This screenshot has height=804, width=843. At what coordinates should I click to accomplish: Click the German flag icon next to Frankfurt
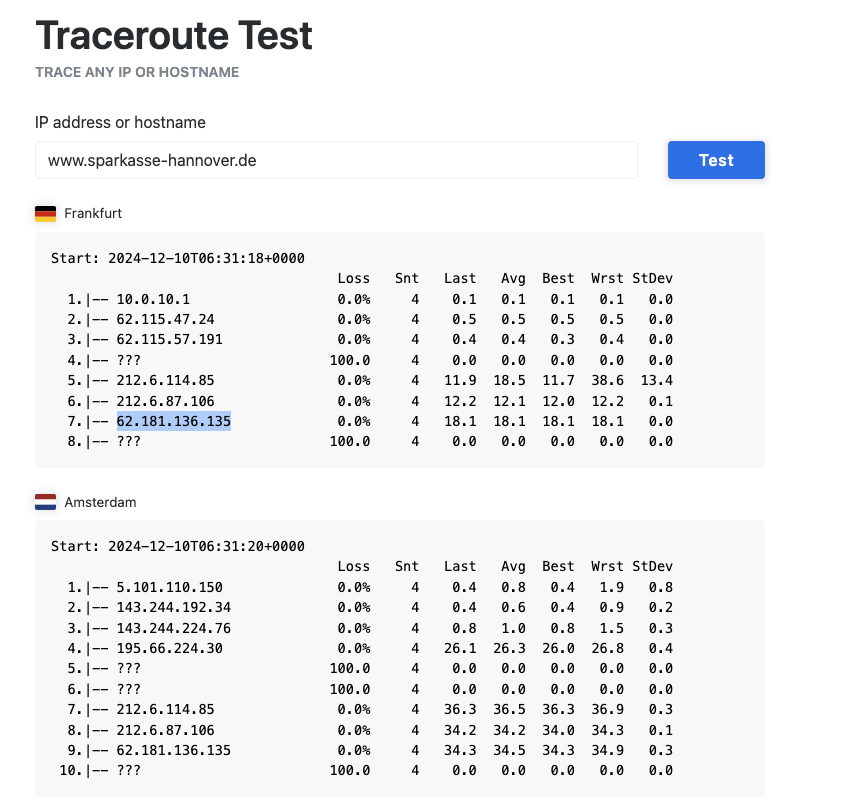tap(46, 214)
